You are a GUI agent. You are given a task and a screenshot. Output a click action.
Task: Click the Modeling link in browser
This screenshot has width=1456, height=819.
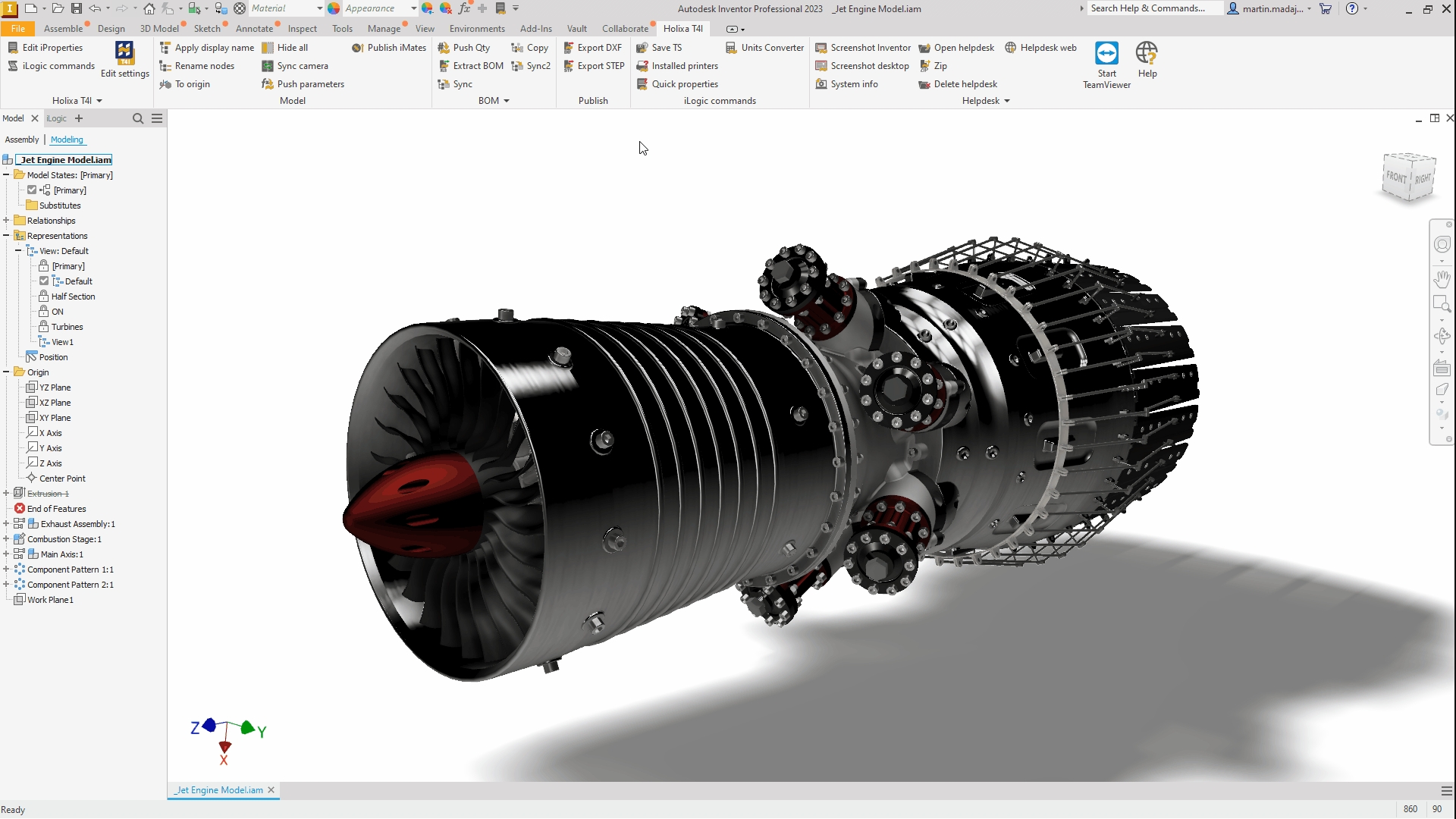[x=67, y=140]
